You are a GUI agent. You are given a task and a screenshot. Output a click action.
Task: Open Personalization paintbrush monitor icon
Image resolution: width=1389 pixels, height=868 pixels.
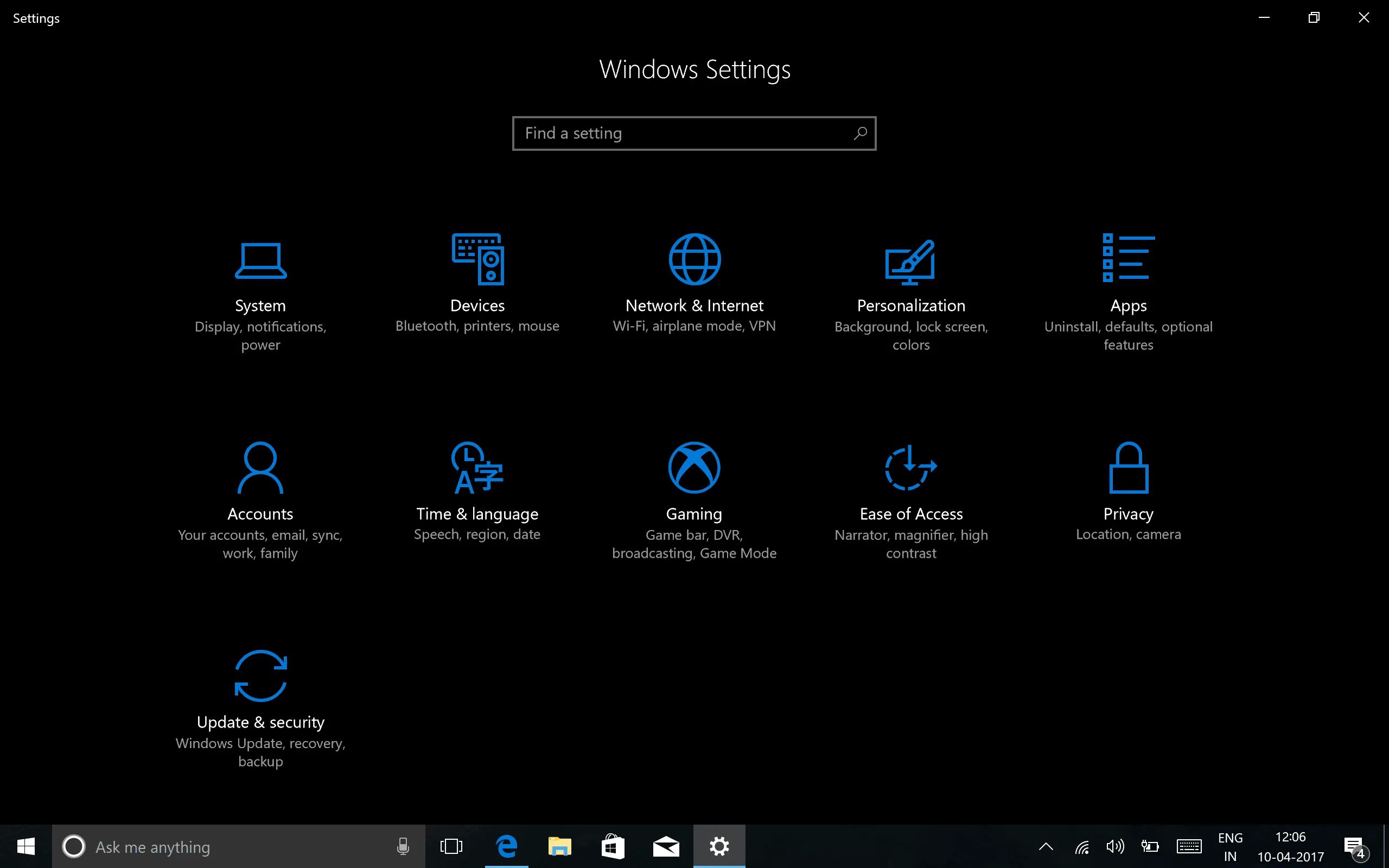click(910, 262)
